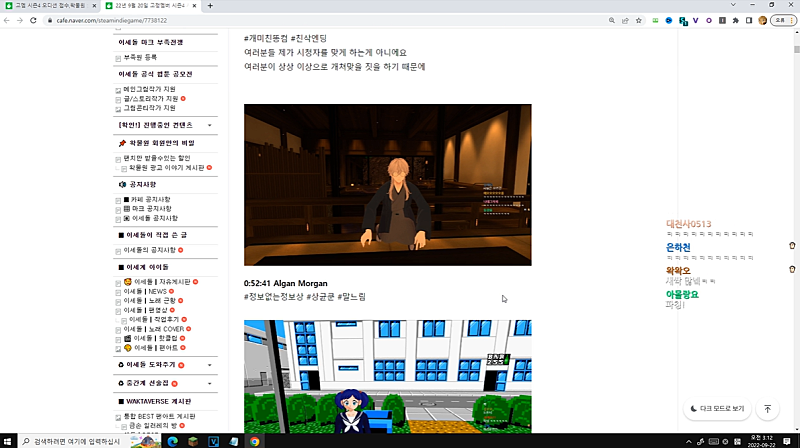Screen dimensions: 800x448
Task: Click the share page icon in address bar
Action: coord(625,20)
